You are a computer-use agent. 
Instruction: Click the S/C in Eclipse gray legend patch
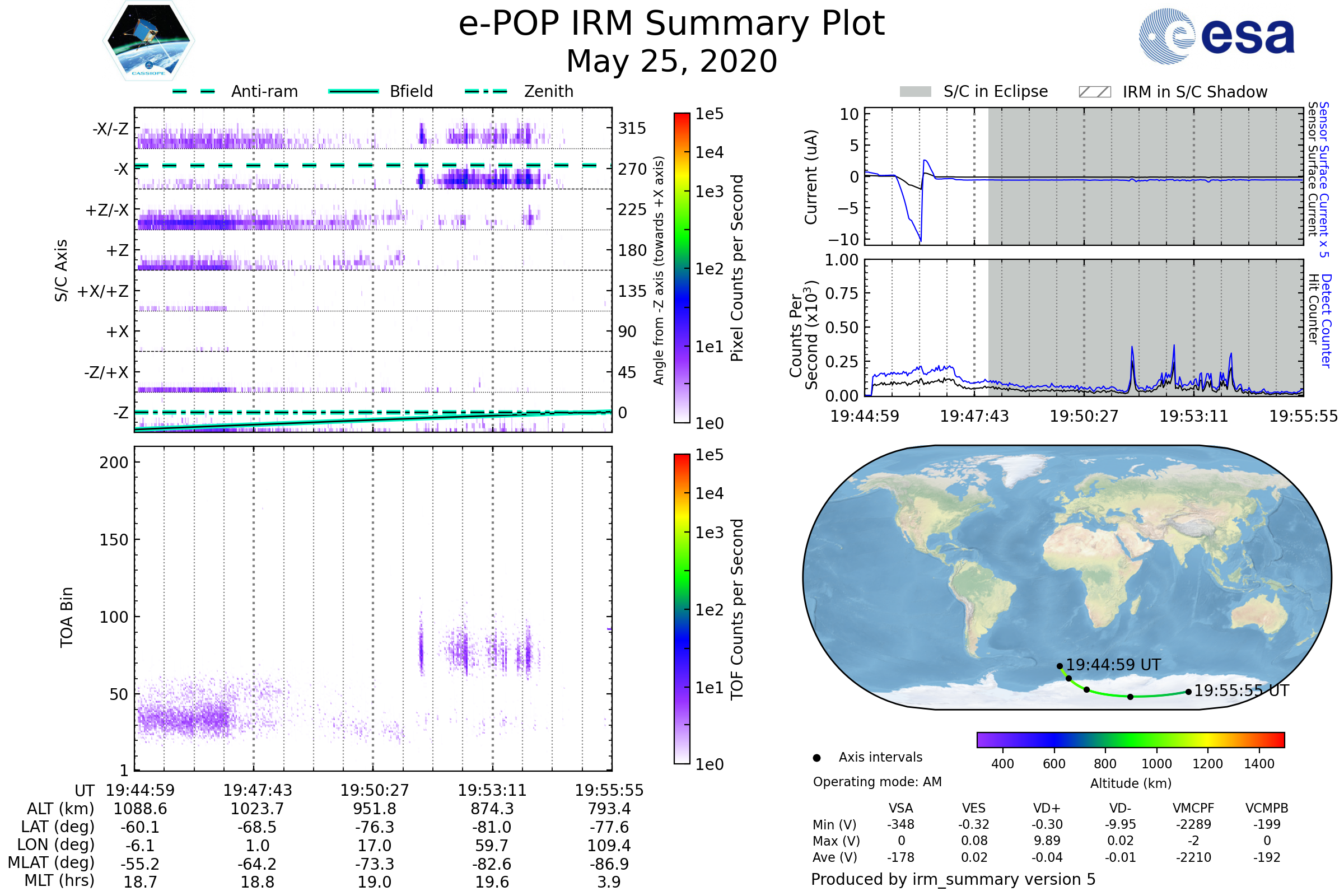coord(915,92)
